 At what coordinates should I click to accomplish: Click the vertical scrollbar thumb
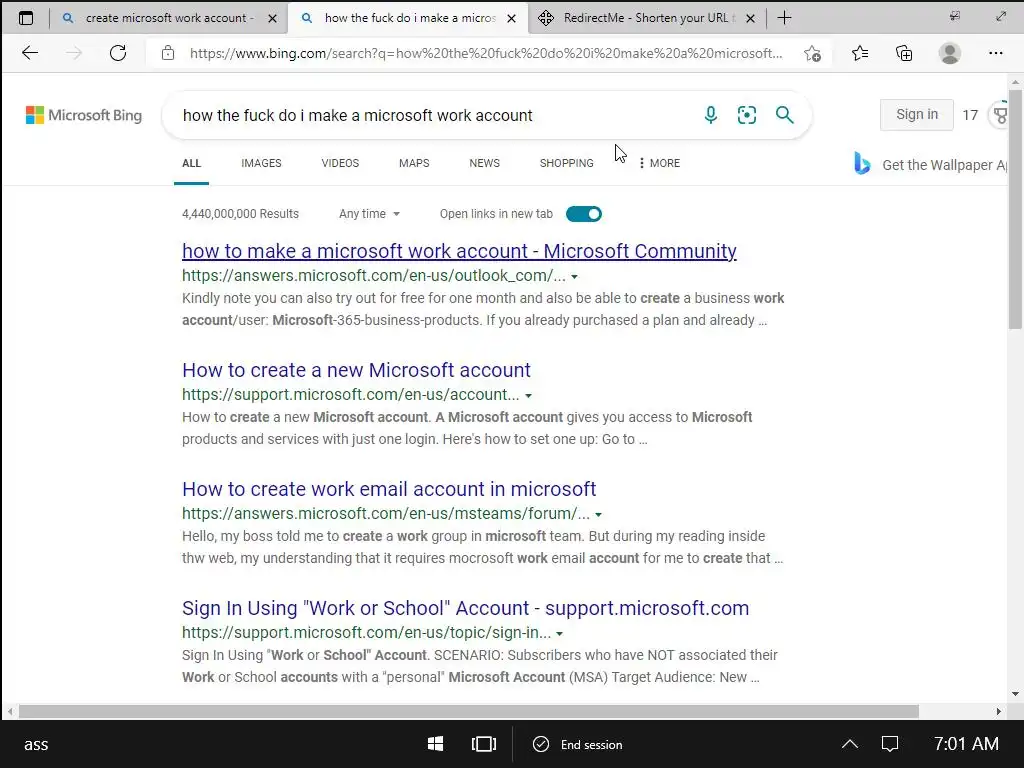[1016, 209]
